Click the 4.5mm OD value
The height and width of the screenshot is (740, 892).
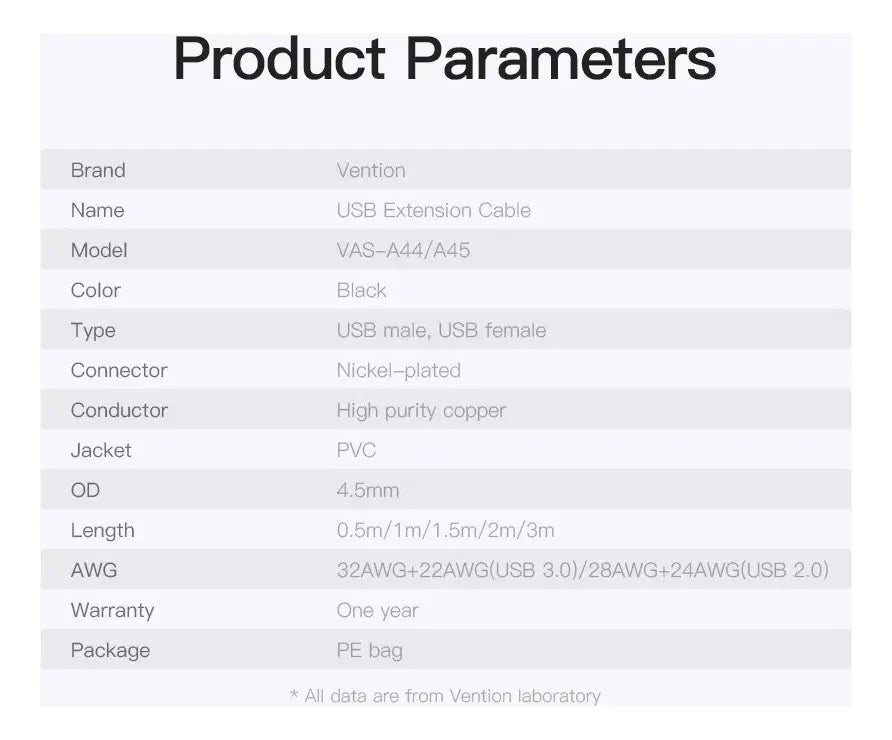[368, 490]
